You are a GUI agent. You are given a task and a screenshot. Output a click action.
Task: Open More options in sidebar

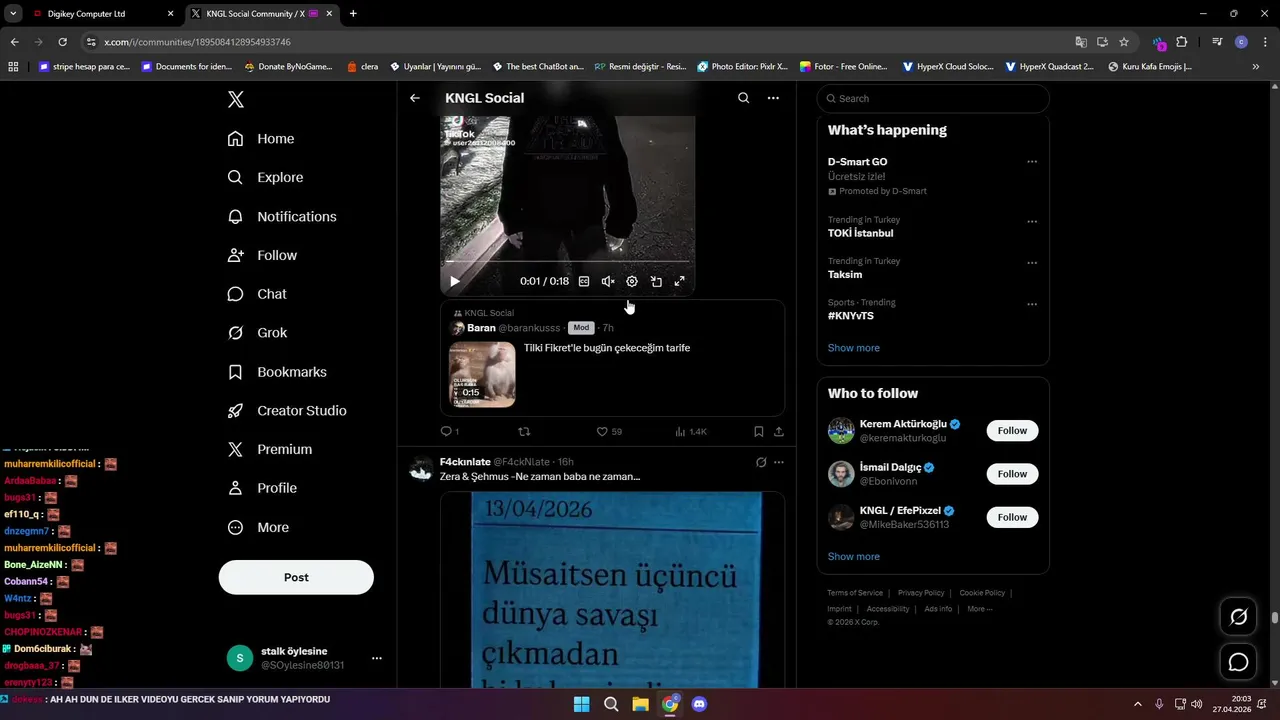[x=258, y=527]
